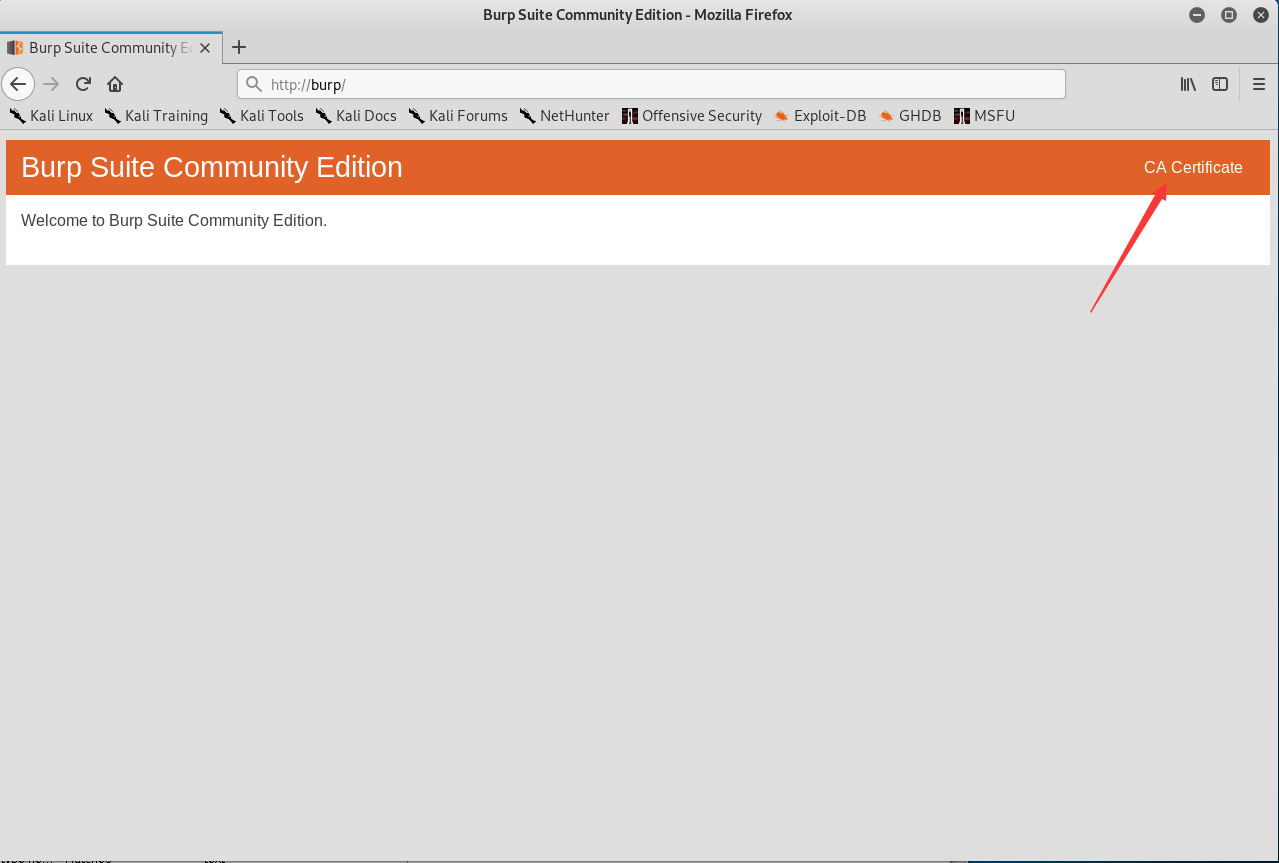Maximize the Firefox window

coord(1229,15)
